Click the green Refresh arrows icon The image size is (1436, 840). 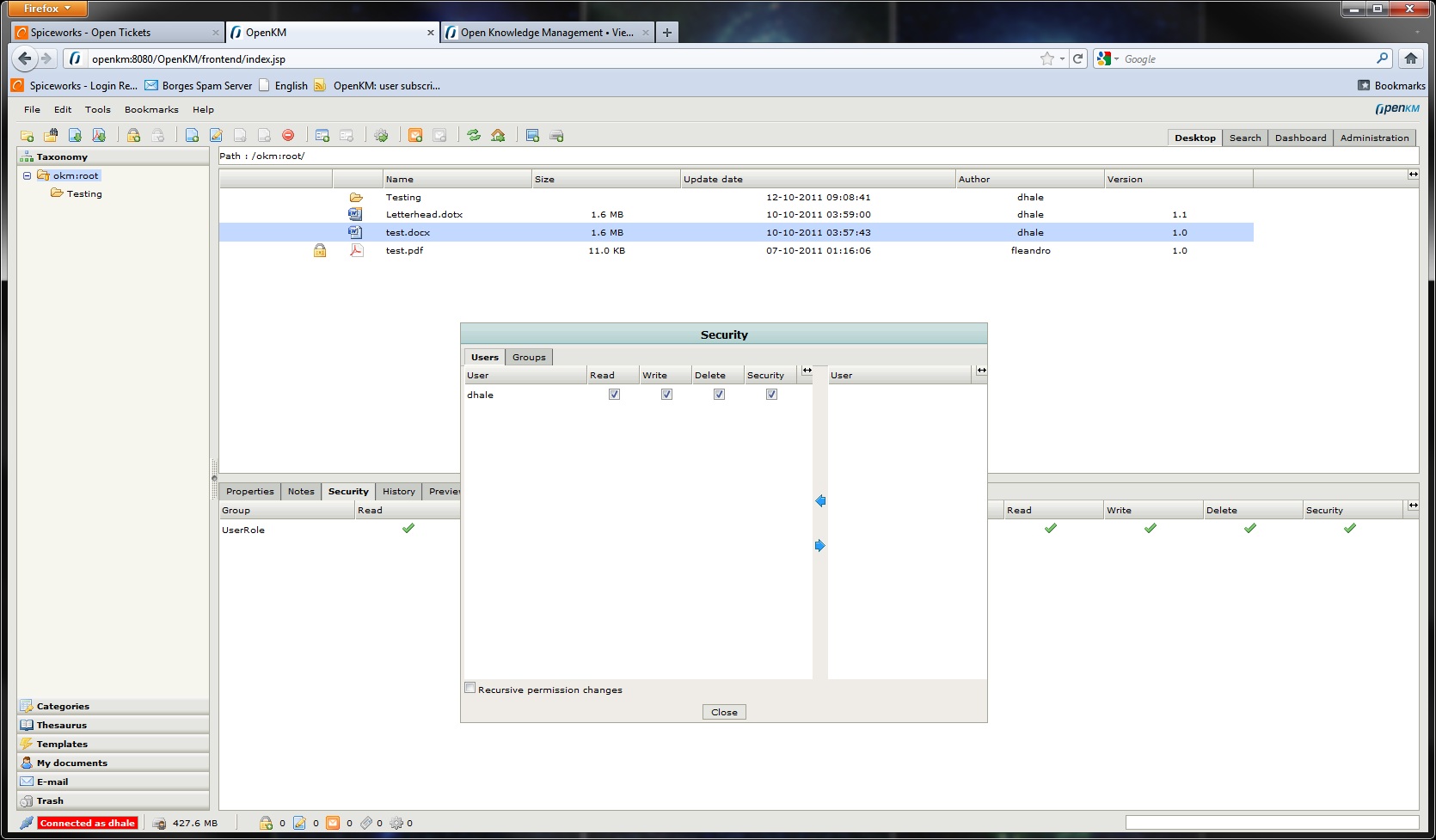(474, 136)
